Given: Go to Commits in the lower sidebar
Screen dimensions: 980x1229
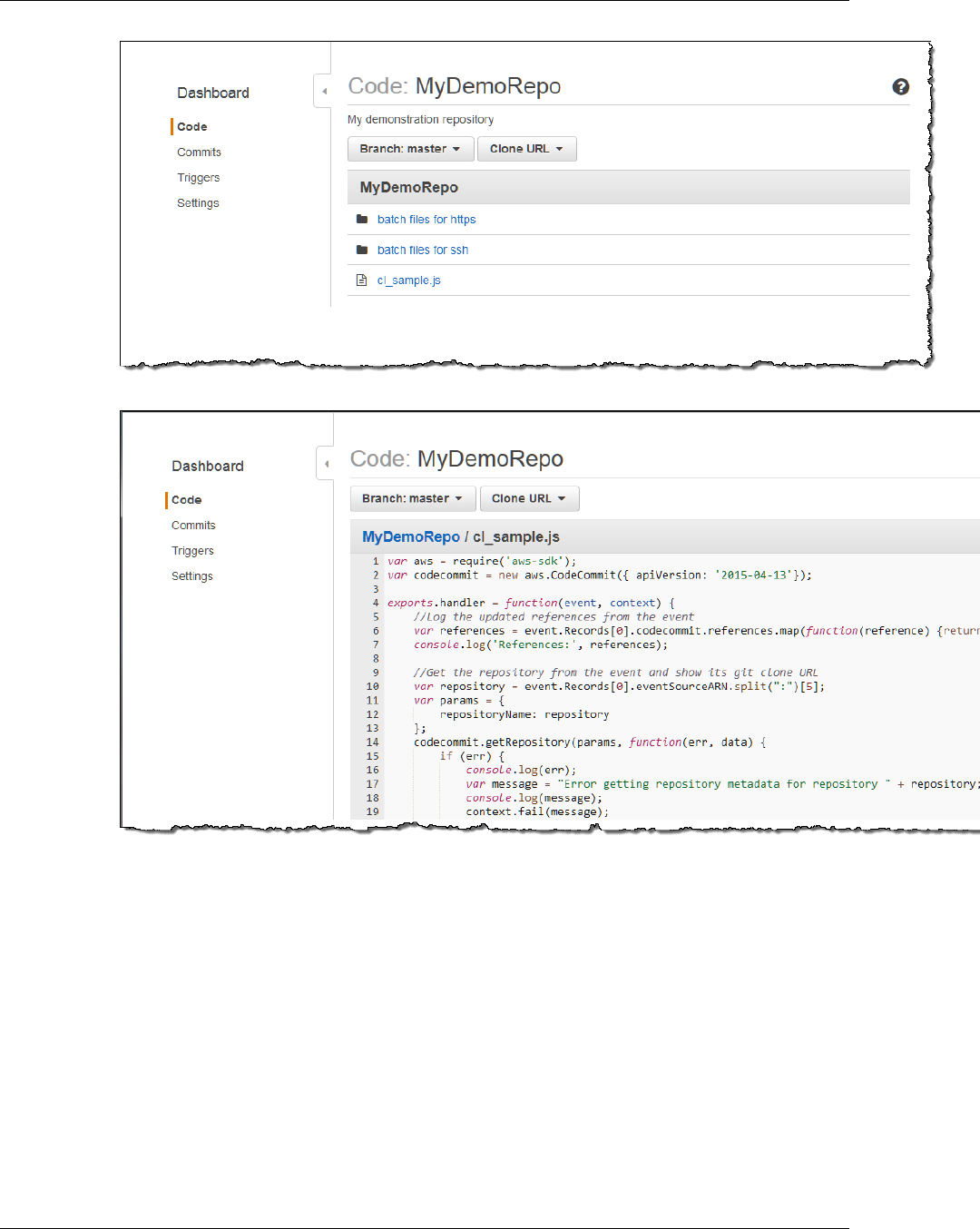Looking at the screenshot, I should [x=194, y=526].
